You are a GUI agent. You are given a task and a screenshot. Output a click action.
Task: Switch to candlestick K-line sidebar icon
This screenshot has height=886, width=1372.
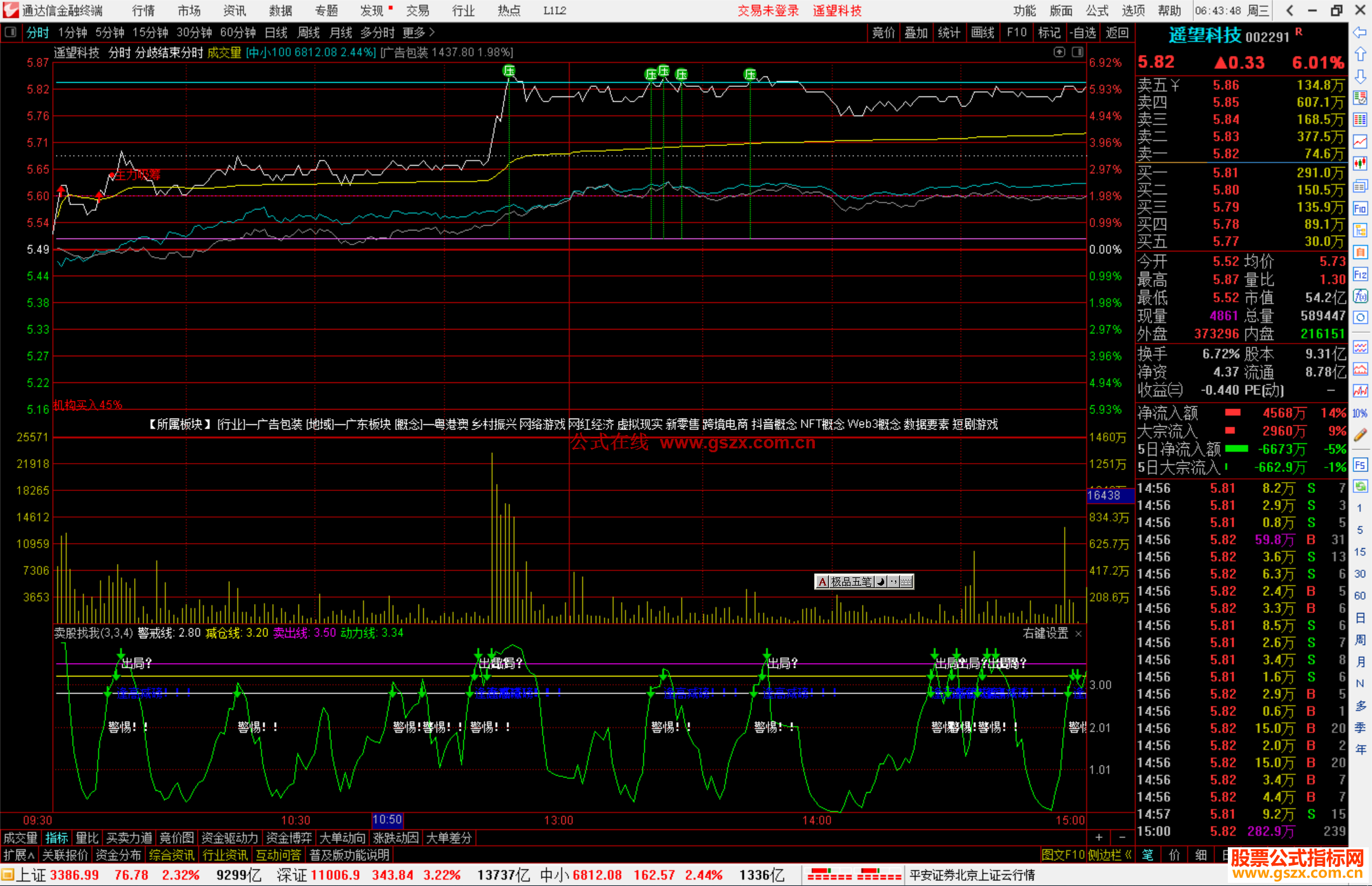(1360, 164)
